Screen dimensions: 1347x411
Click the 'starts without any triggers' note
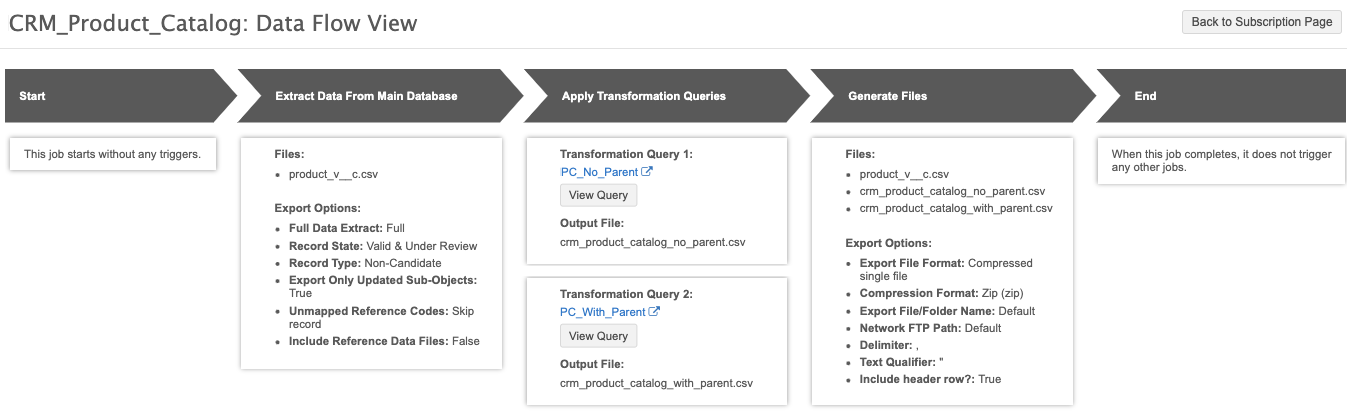click(x=112, y=154)
